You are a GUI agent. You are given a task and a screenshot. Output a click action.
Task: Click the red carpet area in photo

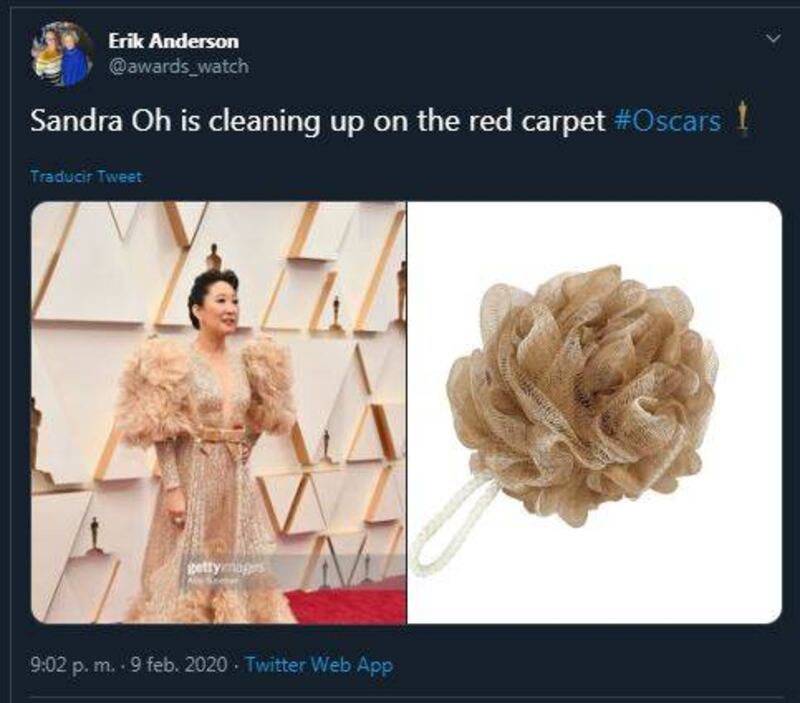347,605
